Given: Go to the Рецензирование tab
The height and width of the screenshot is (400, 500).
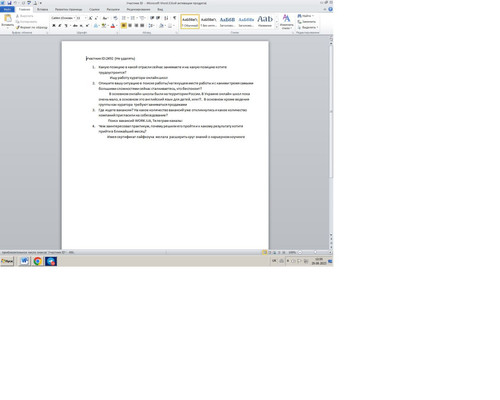Looking at the screenshot, I should (x=138, y=9).
